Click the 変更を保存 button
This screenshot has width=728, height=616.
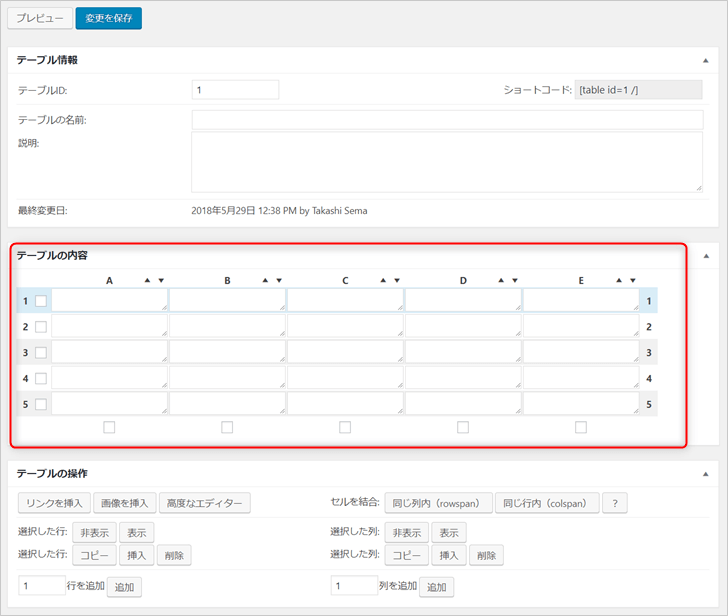(108, 18)
